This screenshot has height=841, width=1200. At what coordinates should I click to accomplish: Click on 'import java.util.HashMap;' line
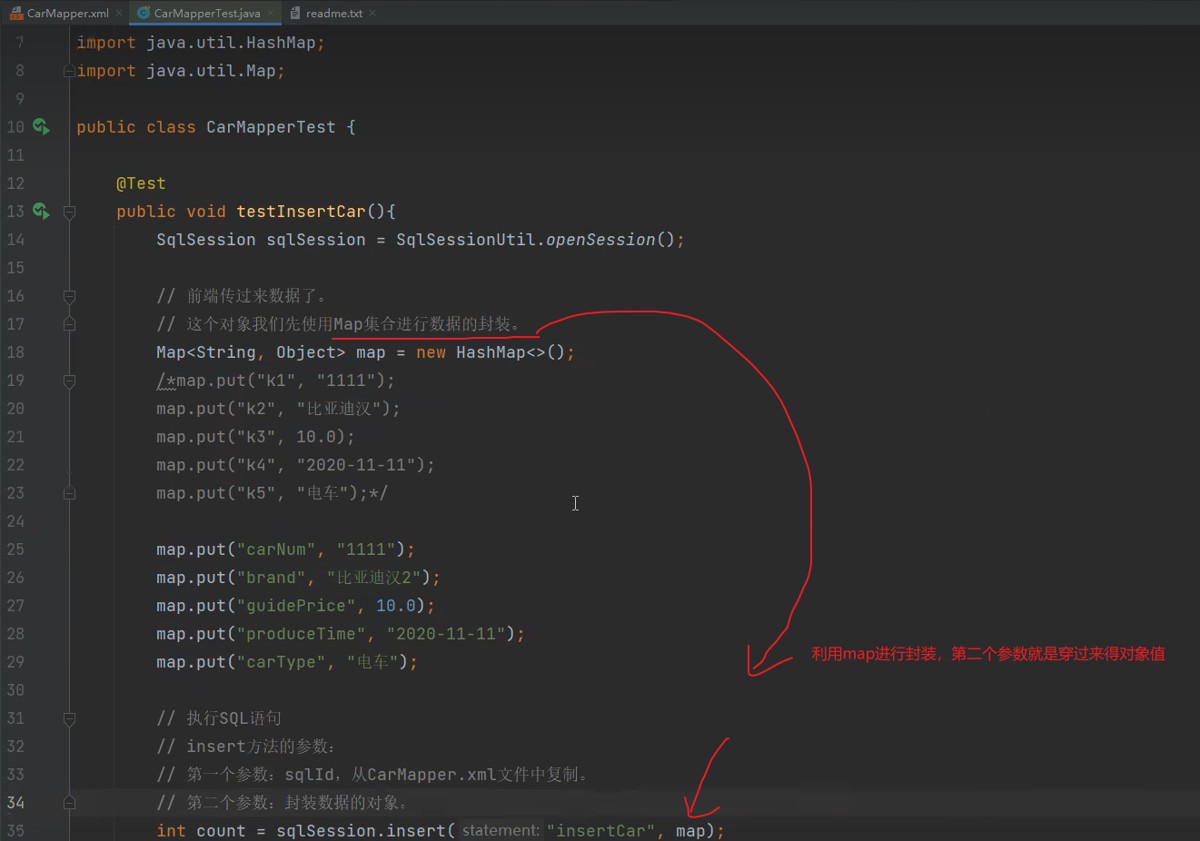(201, 43)
